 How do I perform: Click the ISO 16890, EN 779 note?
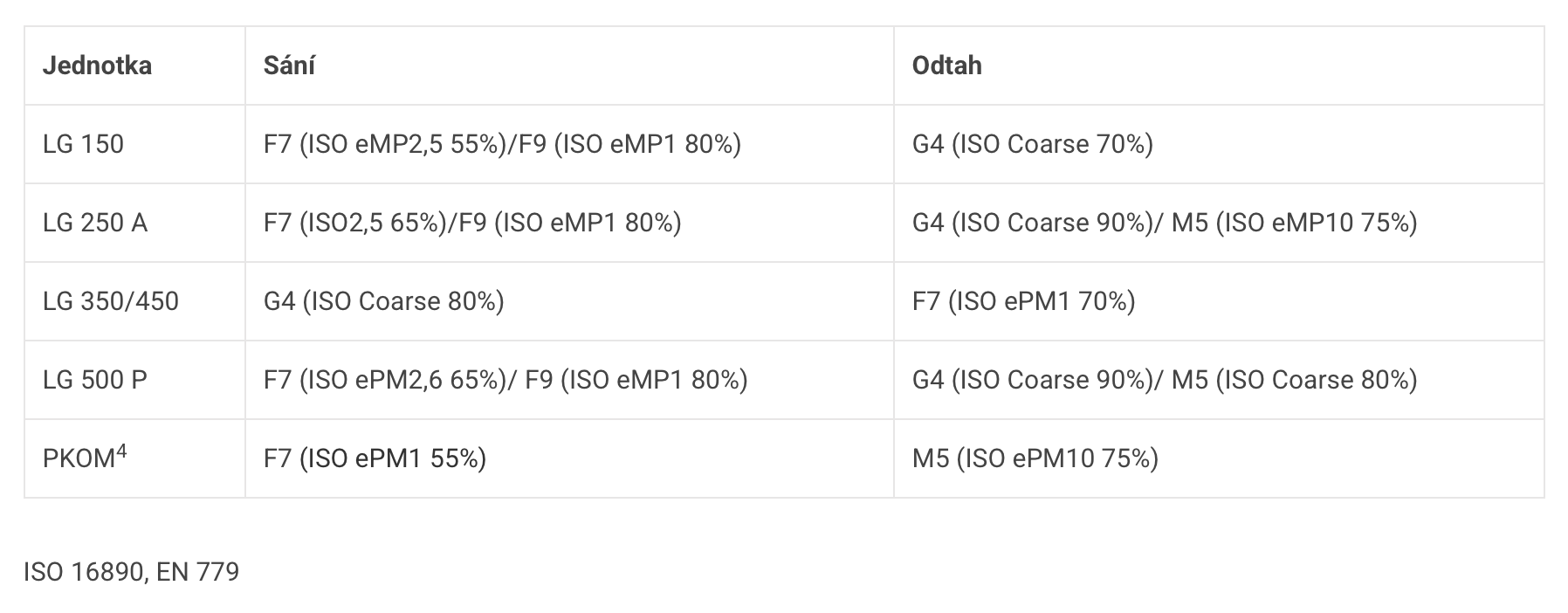[131, 572]
